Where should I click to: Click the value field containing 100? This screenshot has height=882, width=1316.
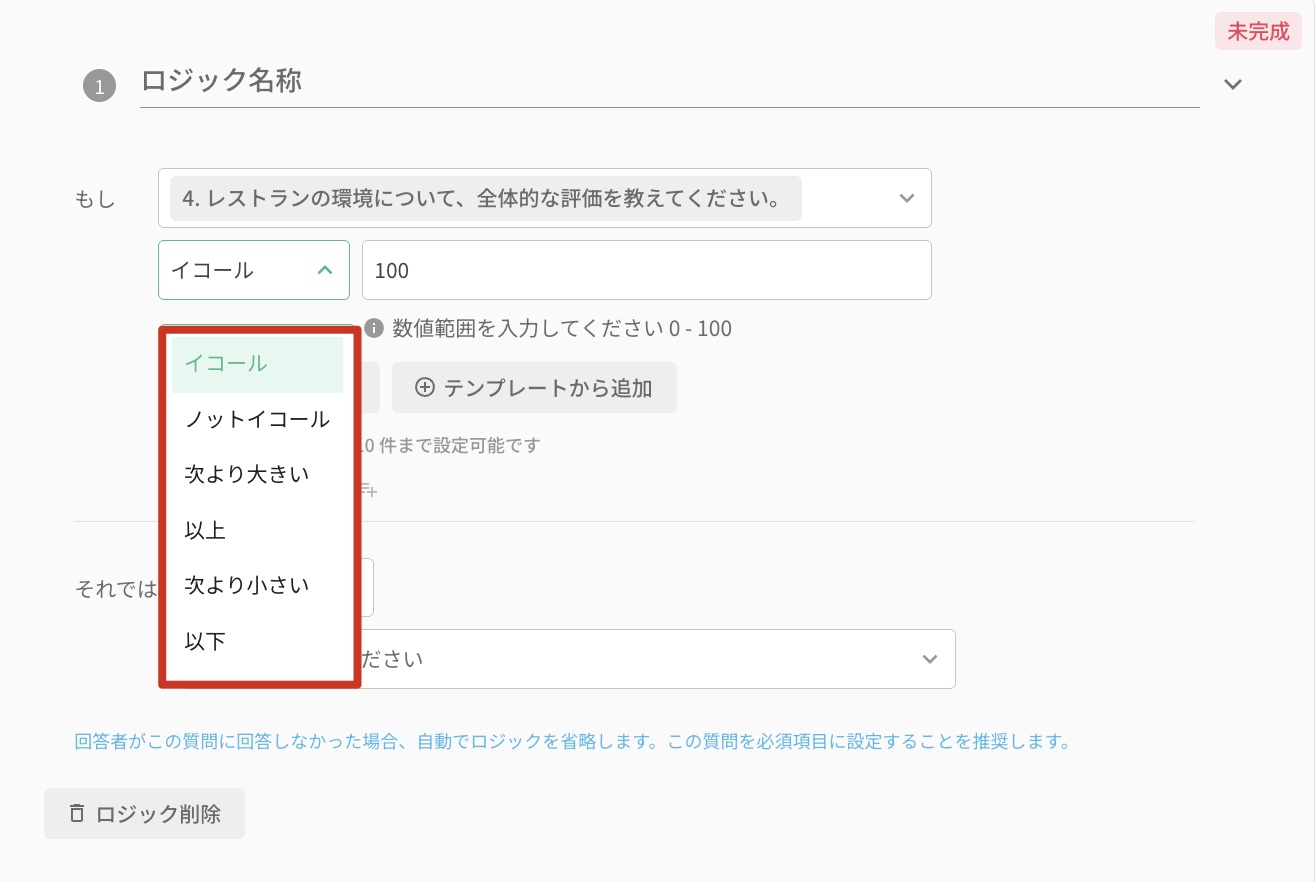point(647,270)
